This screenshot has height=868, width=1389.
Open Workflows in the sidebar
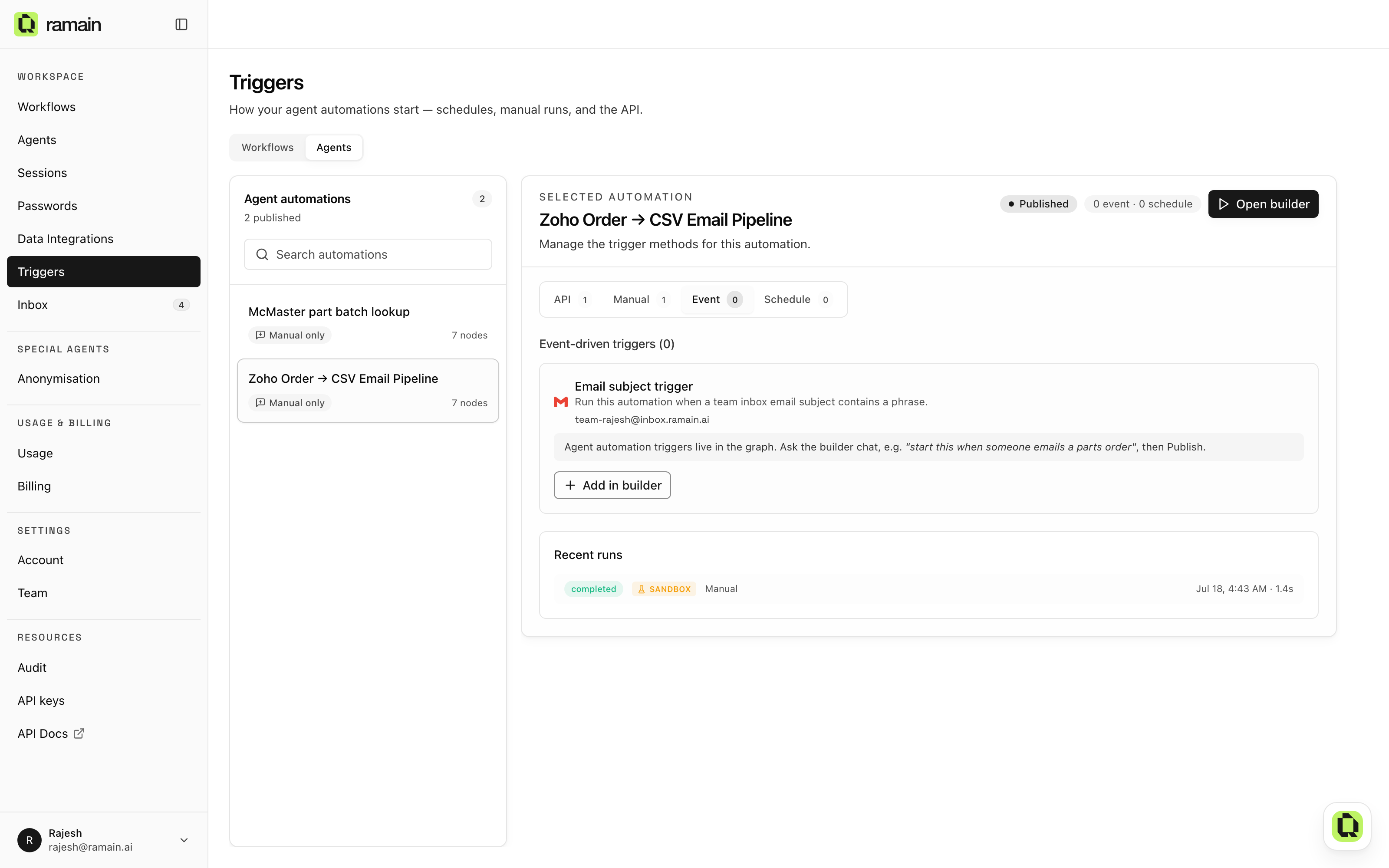coord(103,107)
